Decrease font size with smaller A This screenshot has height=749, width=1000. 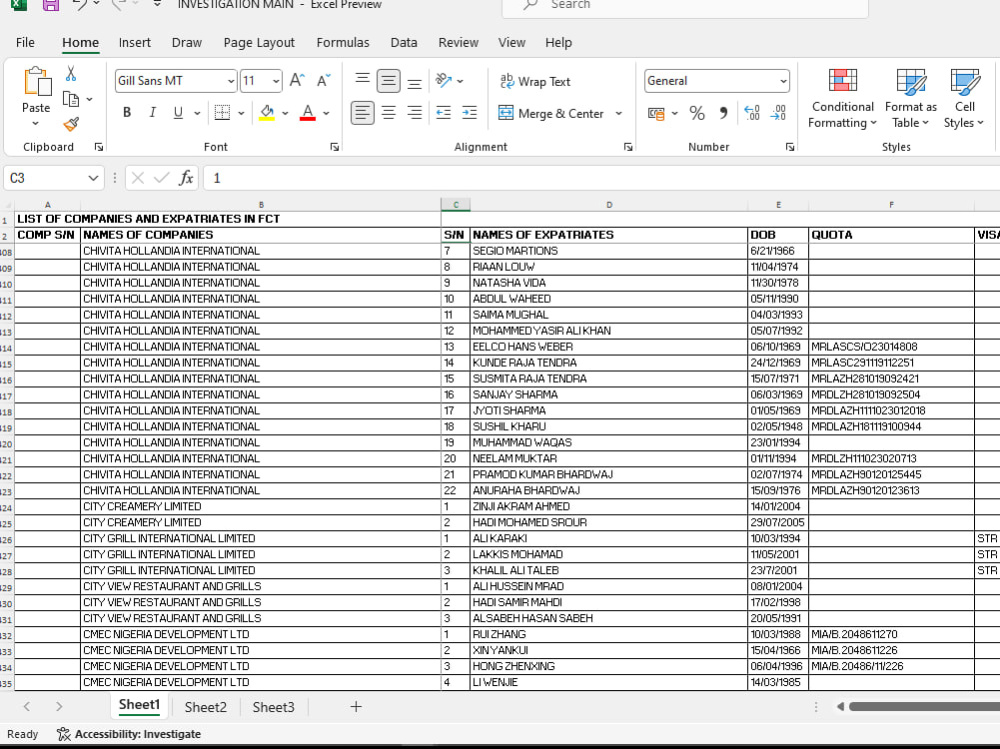pos(323,80)
